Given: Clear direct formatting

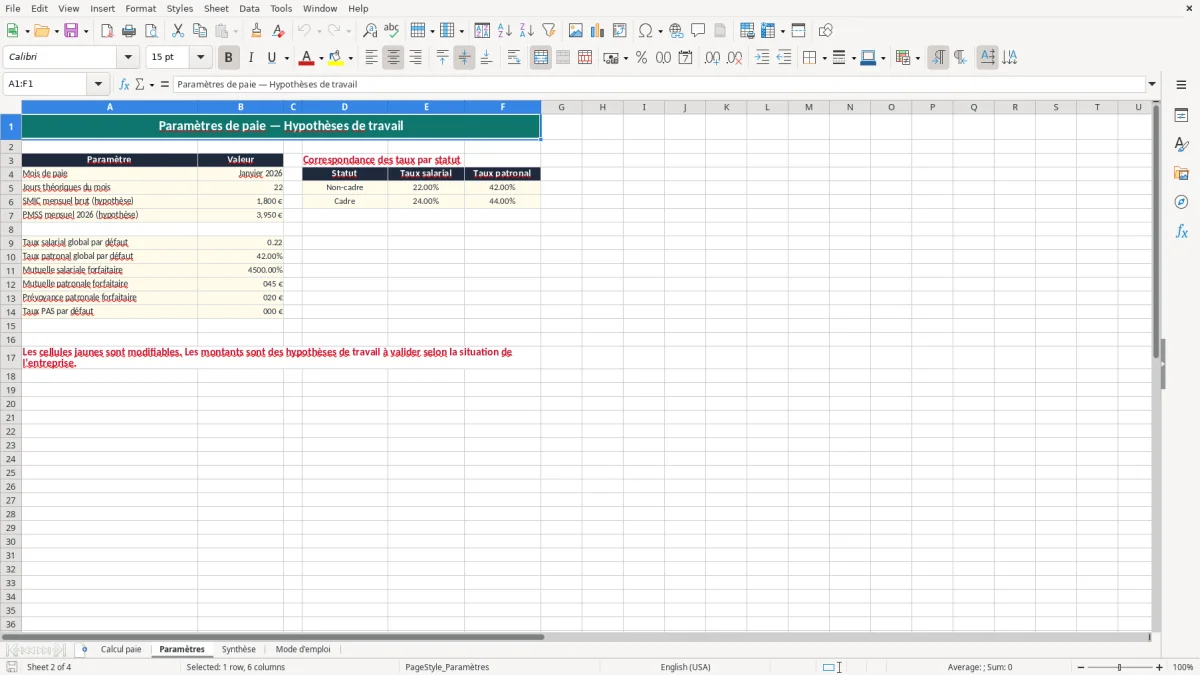Looking at the screenshot, I should point(279,30).
